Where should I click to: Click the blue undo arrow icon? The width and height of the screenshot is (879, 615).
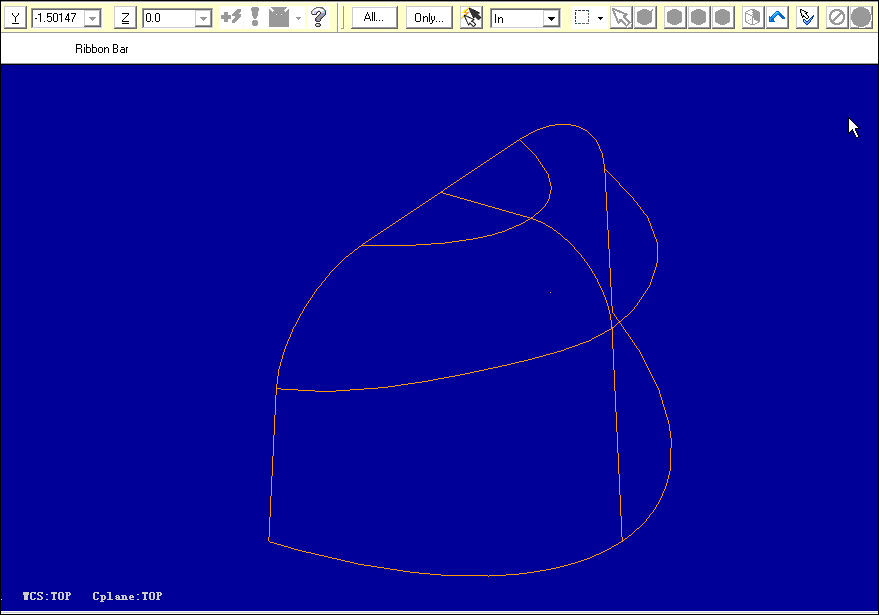point(778,16)
